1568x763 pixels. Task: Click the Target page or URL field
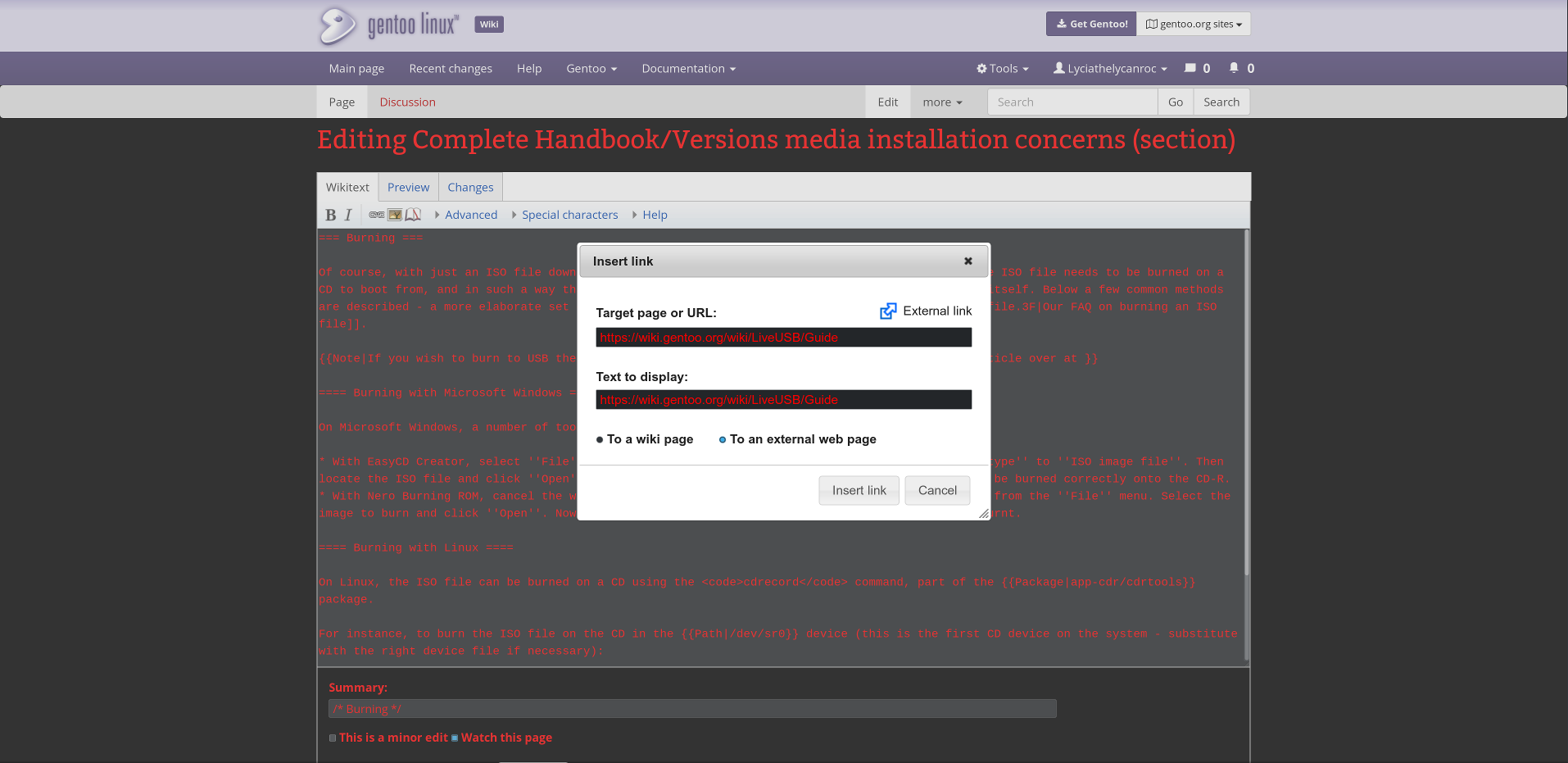click(784, 338)
